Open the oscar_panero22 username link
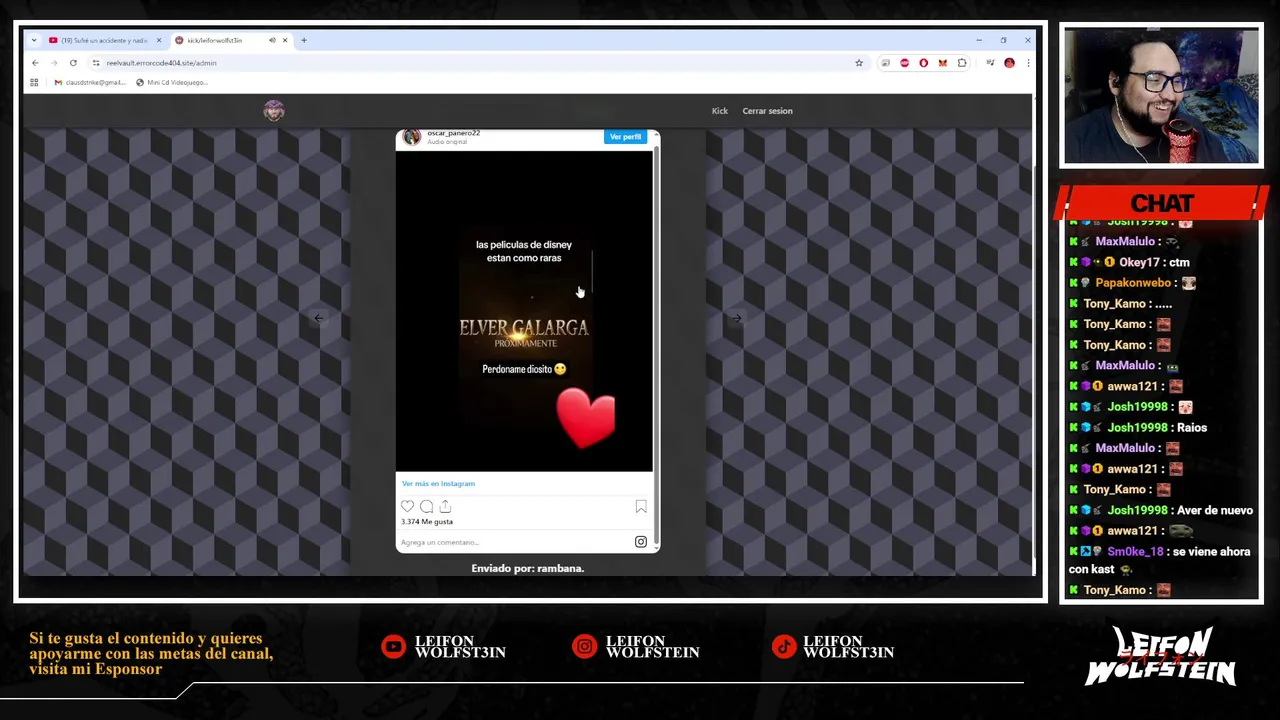Viewport: 1280px width, 720px height. [453, 133]
